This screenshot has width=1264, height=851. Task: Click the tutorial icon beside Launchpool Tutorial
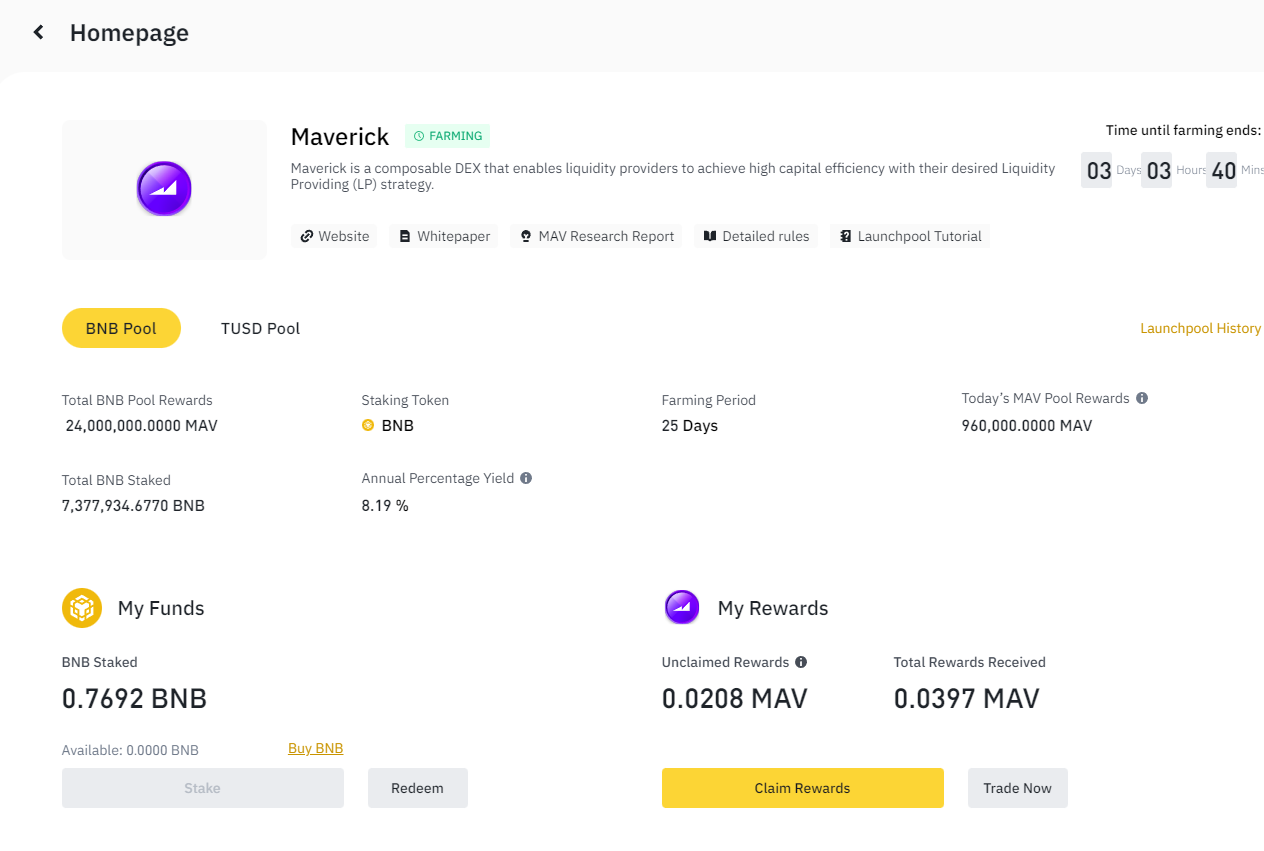point(846,237)
